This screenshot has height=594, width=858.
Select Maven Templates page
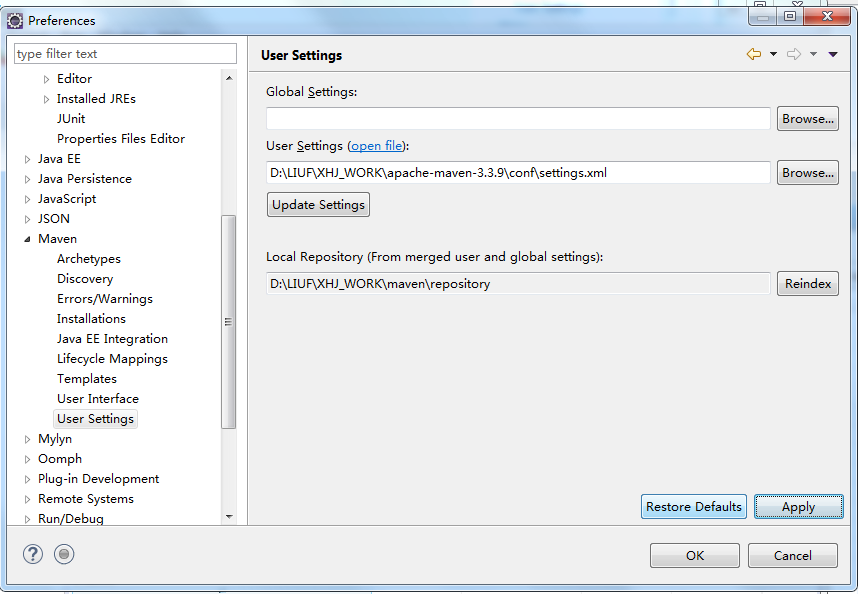coord(87,378)
